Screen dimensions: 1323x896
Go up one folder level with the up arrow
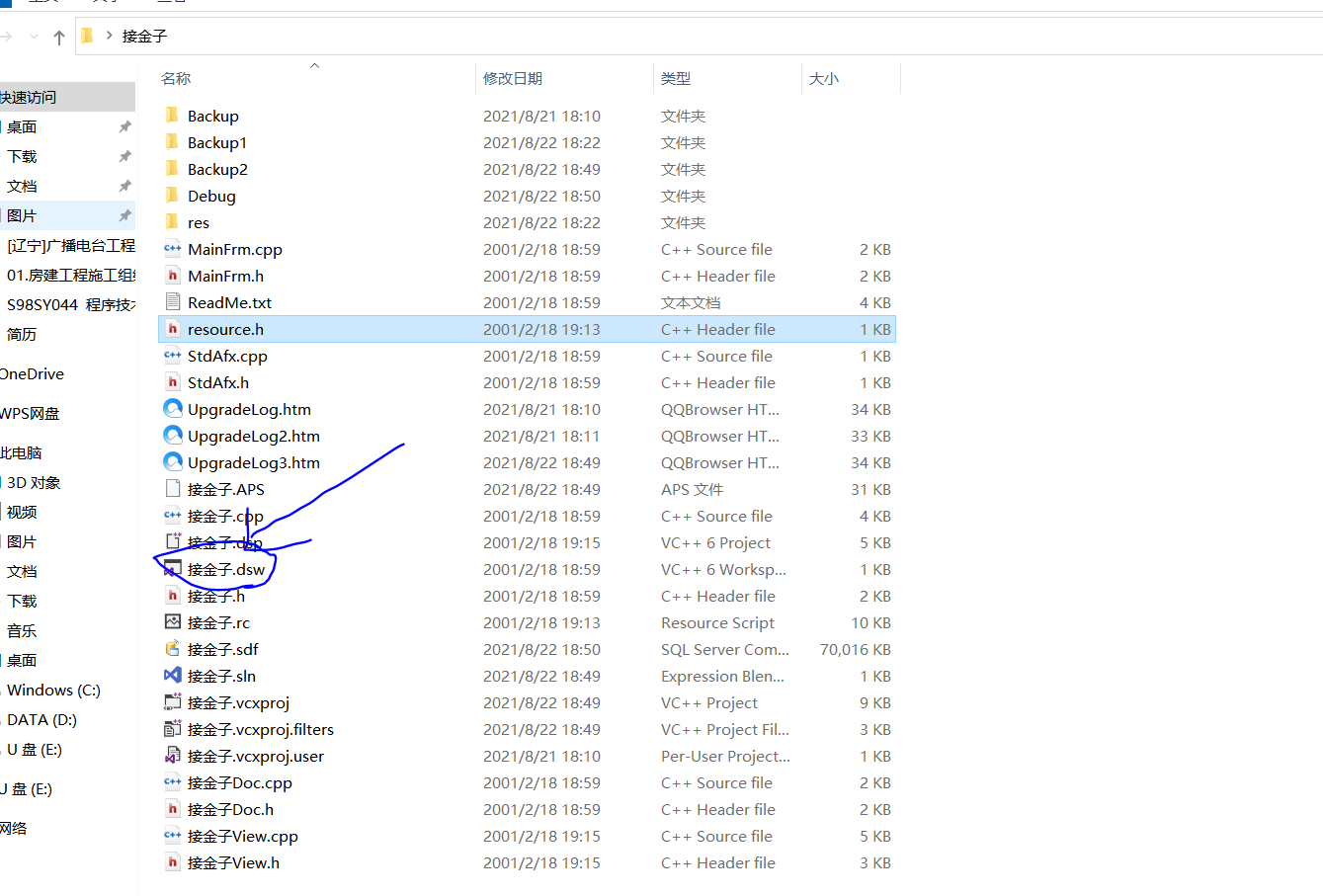59,38
